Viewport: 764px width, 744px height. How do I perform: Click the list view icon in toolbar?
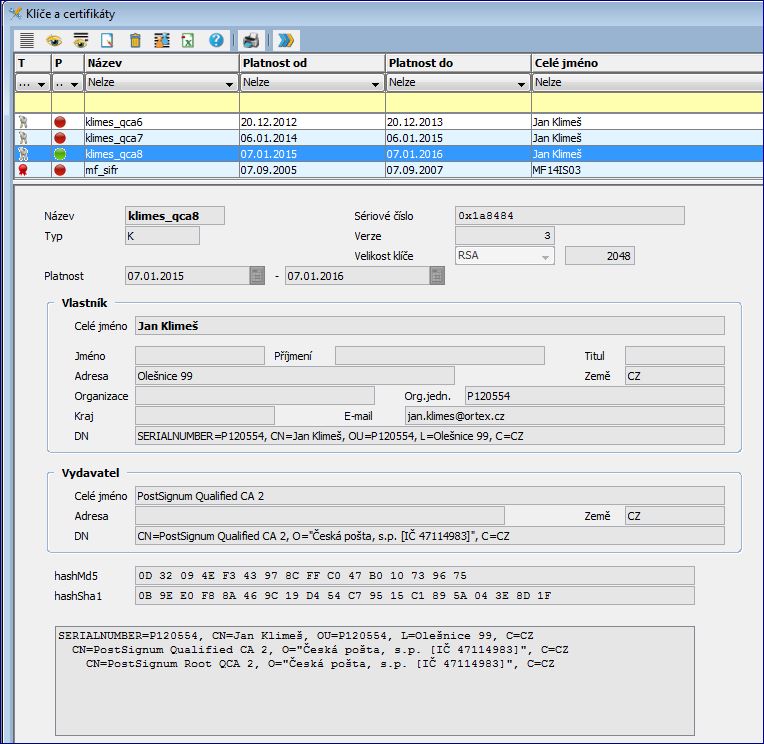pyautogui.click(x=28, y=41)
